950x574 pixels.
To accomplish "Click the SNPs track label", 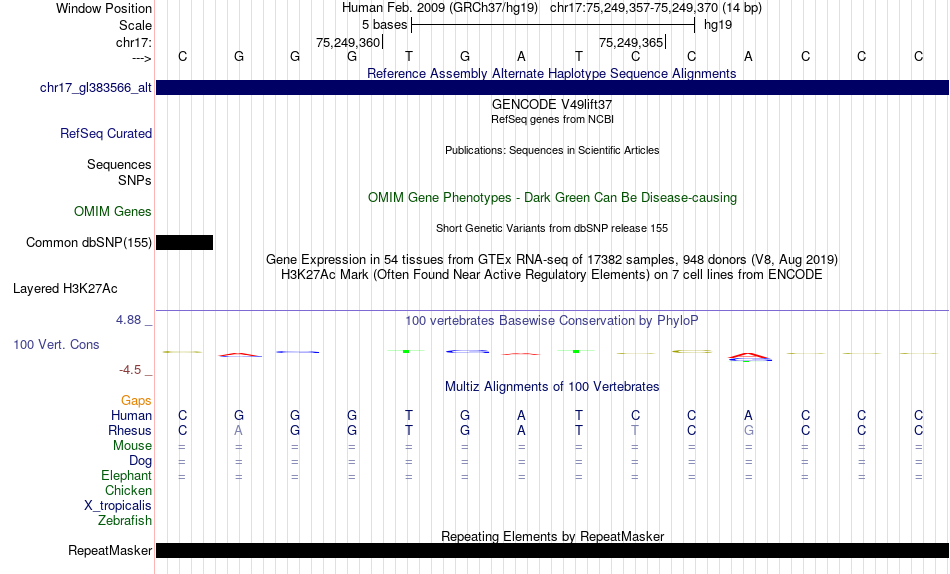I will click(x=135, y=181).
